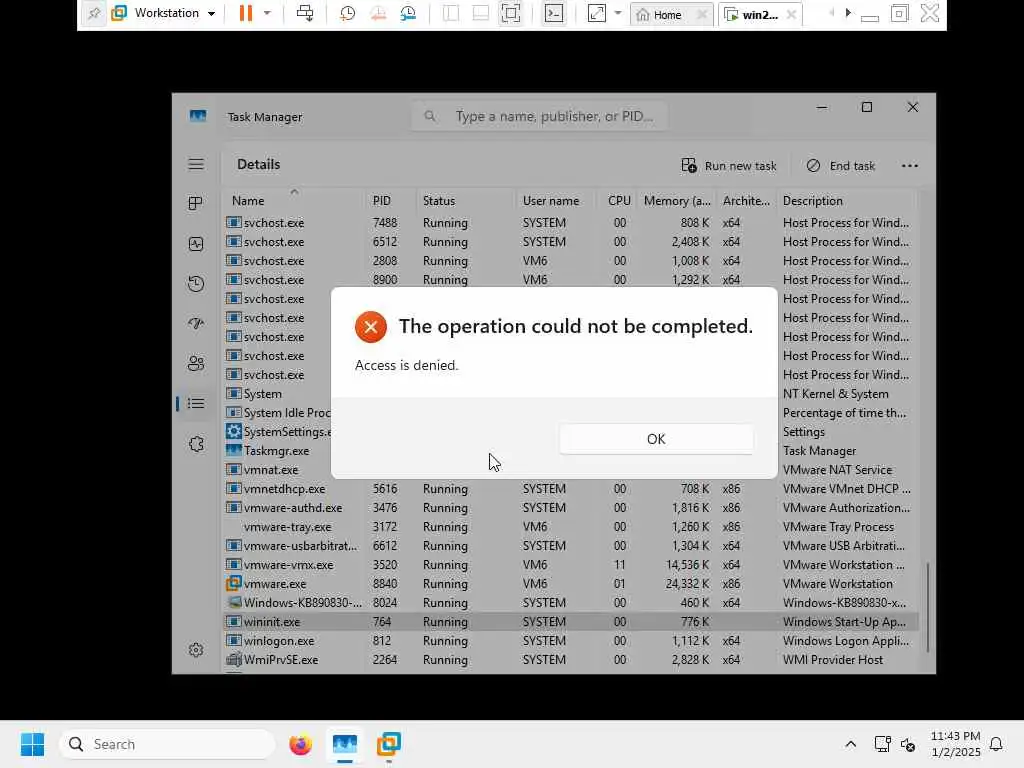
Task: Click End task button
Action: click(x=840, y=166)
